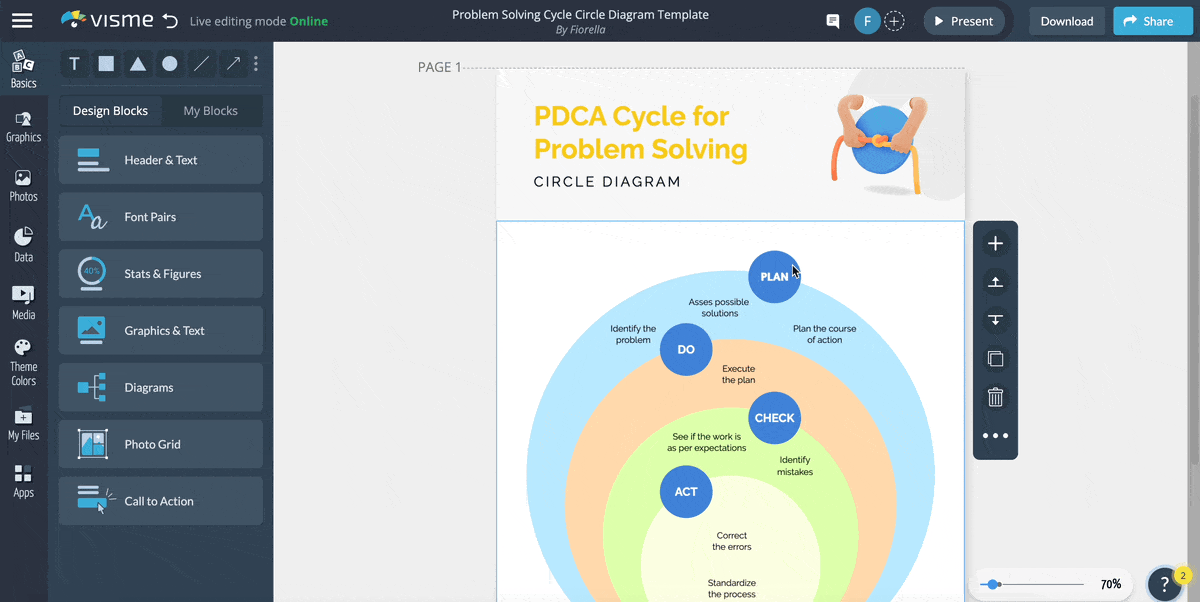Select the Text tool
The width and height of the screenshot is (1200, 602).
(74, 63)
